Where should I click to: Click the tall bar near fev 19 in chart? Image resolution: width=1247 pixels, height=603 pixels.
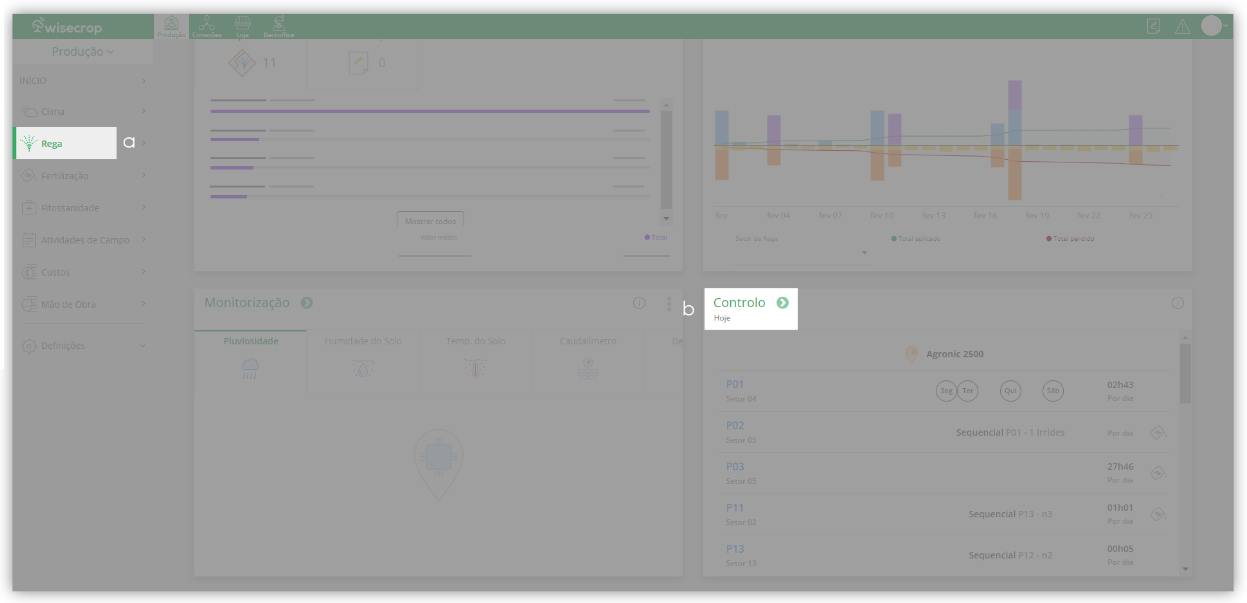[x=1014, y=140]
